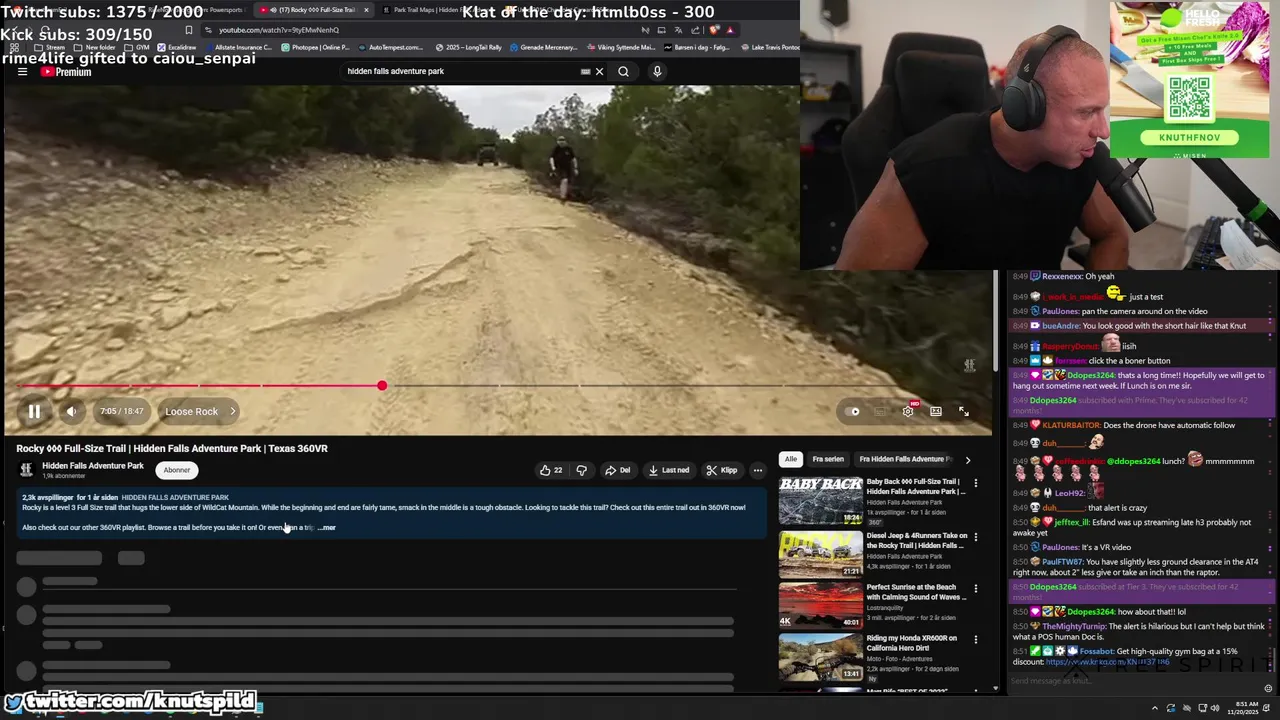This screenshot has width=1280, height=720.
Task: Expand the description with '...mer'
Action: pos(327,527)
